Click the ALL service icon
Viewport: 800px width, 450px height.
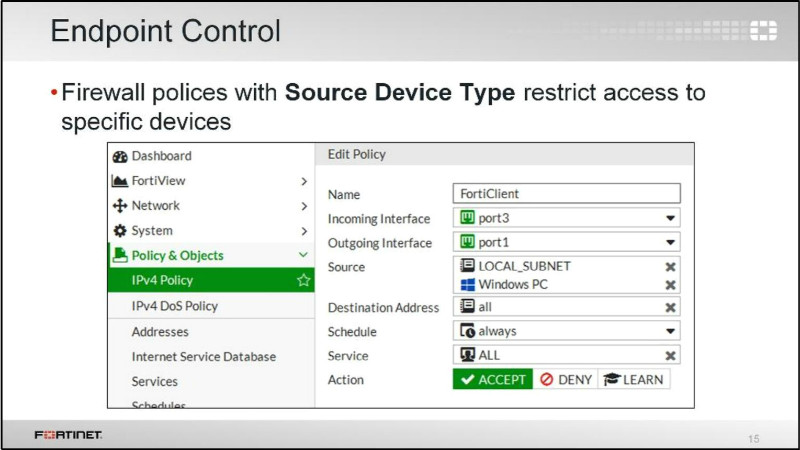(x=467, y=355)
